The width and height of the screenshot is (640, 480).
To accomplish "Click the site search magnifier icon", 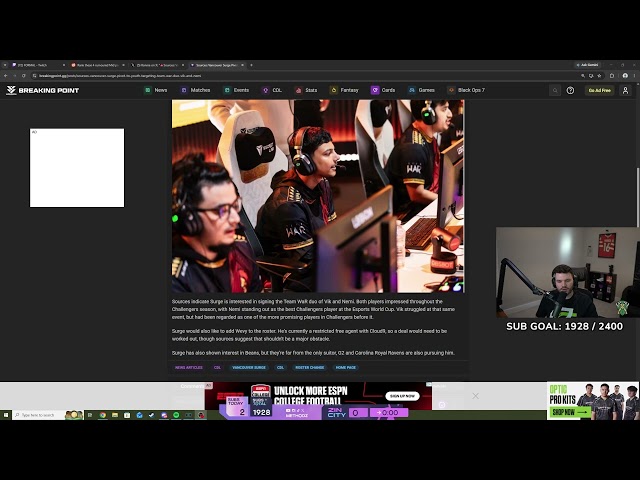I will click(555, 90).
